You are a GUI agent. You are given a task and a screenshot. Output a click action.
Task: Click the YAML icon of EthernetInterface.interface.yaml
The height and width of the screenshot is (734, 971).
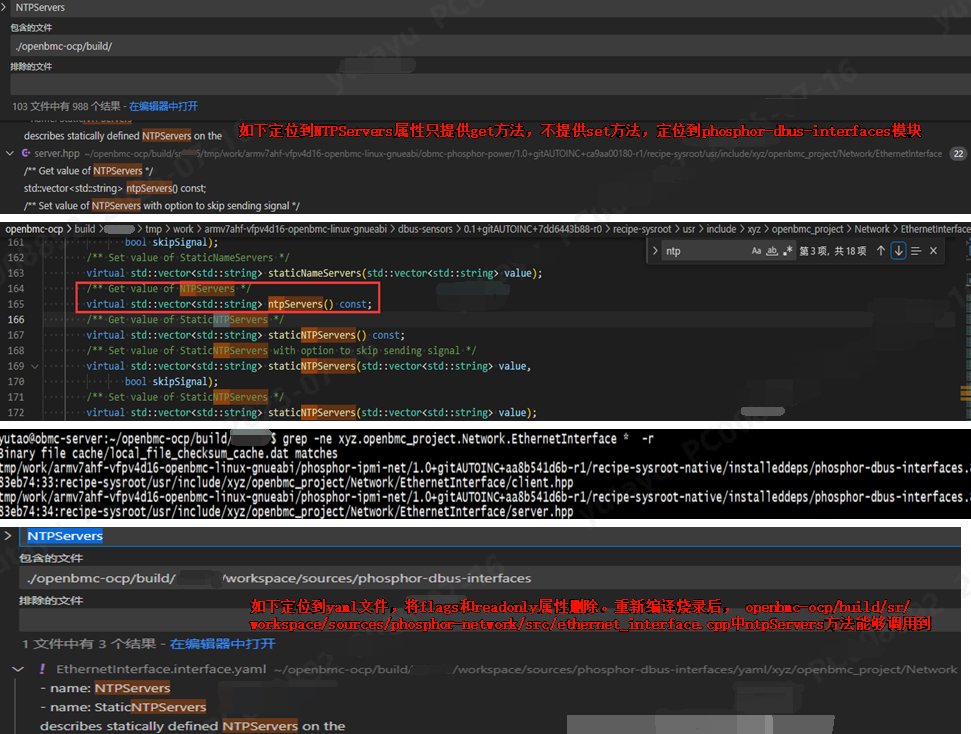(42, 670)
